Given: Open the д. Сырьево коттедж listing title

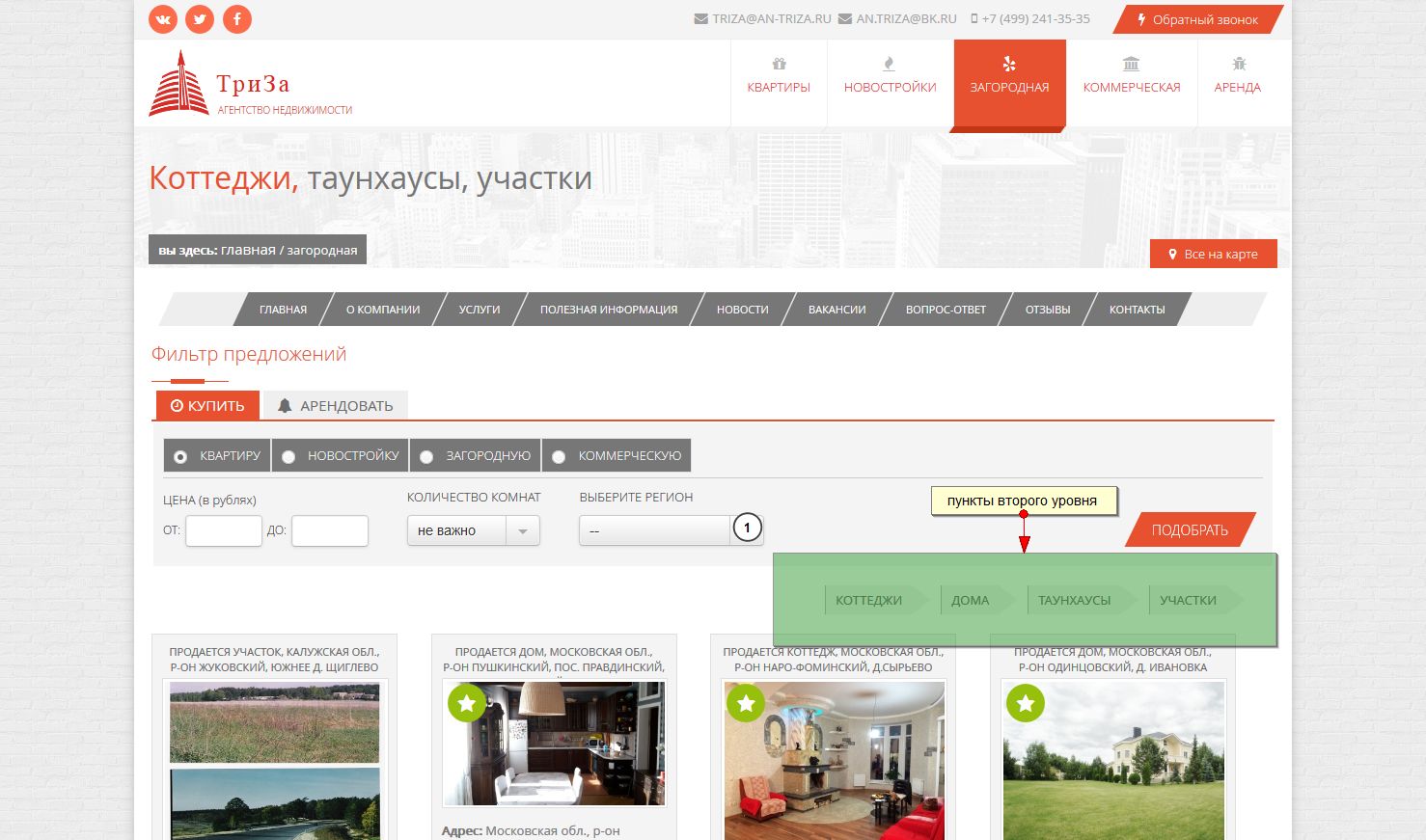Looking at the screenshot, I should tap(834, 660).
